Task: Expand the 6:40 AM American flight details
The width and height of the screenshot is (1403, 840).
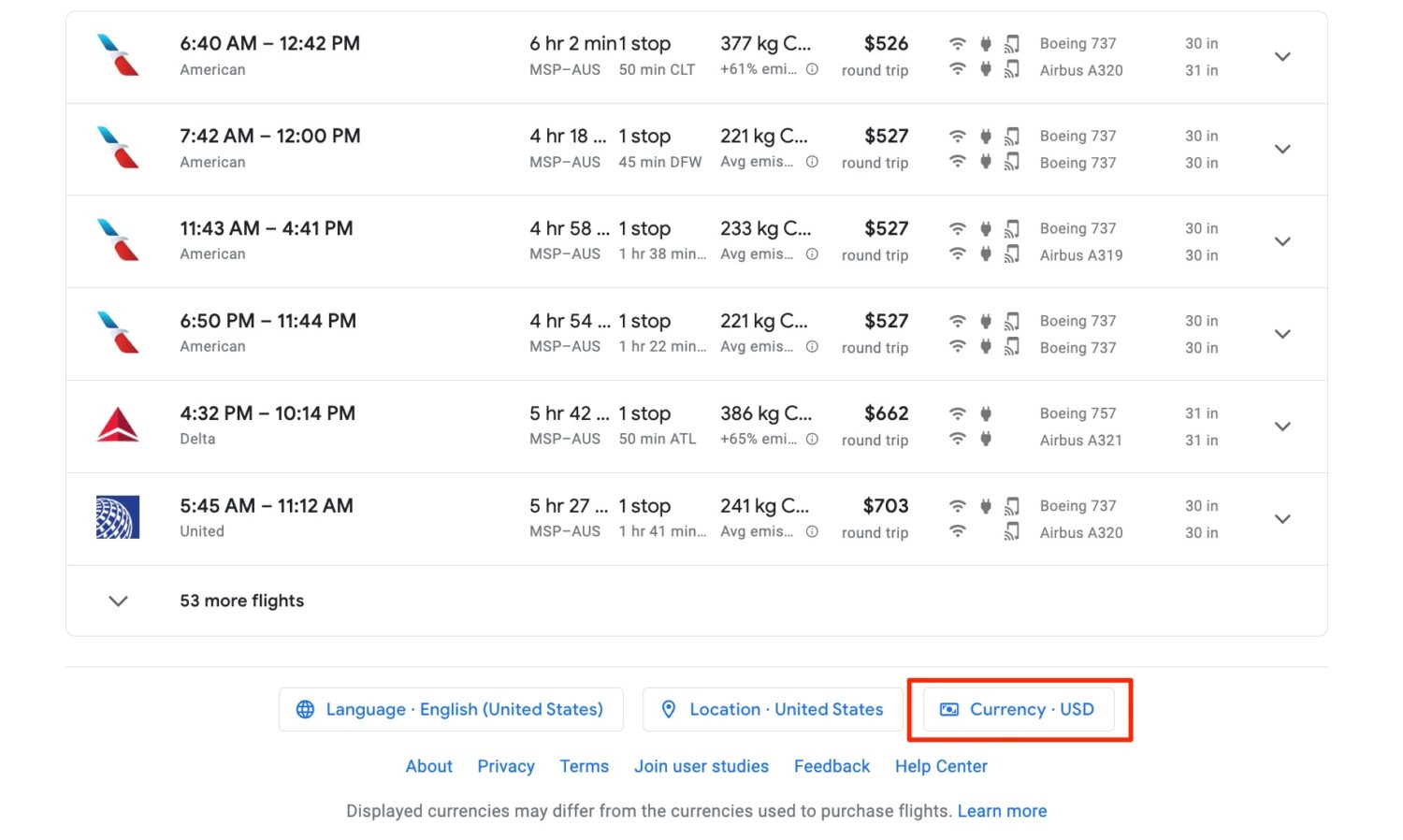Action: [x=1282, y=57]
